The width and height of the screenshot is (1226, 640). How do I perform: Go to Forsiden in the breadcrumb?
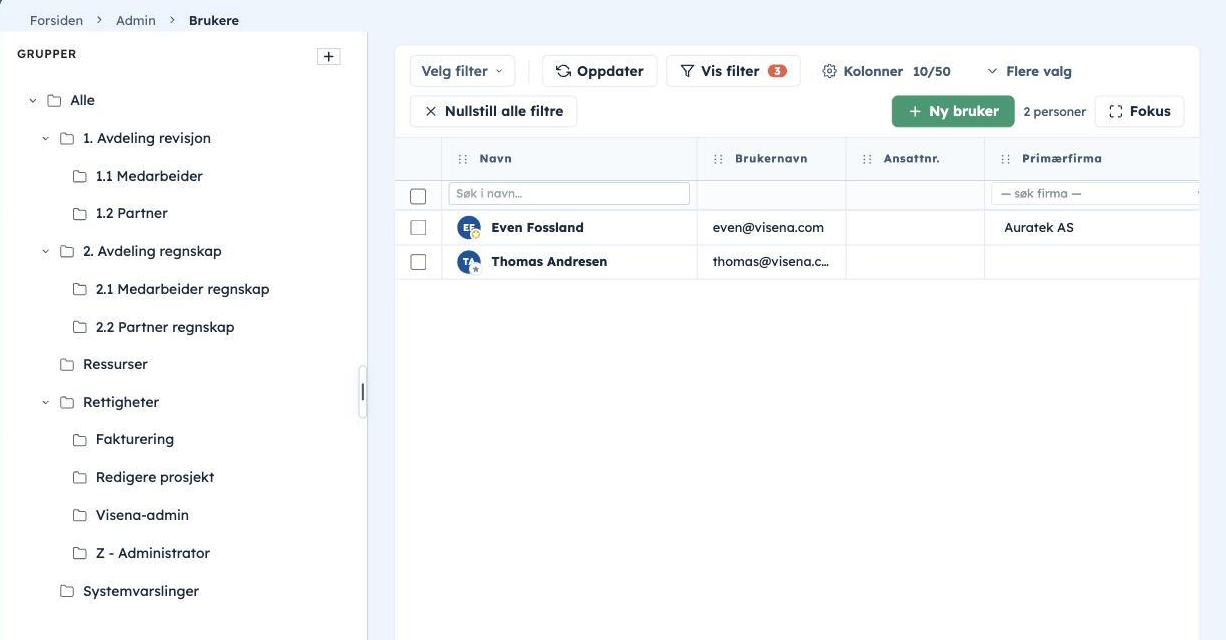(56, 20)
